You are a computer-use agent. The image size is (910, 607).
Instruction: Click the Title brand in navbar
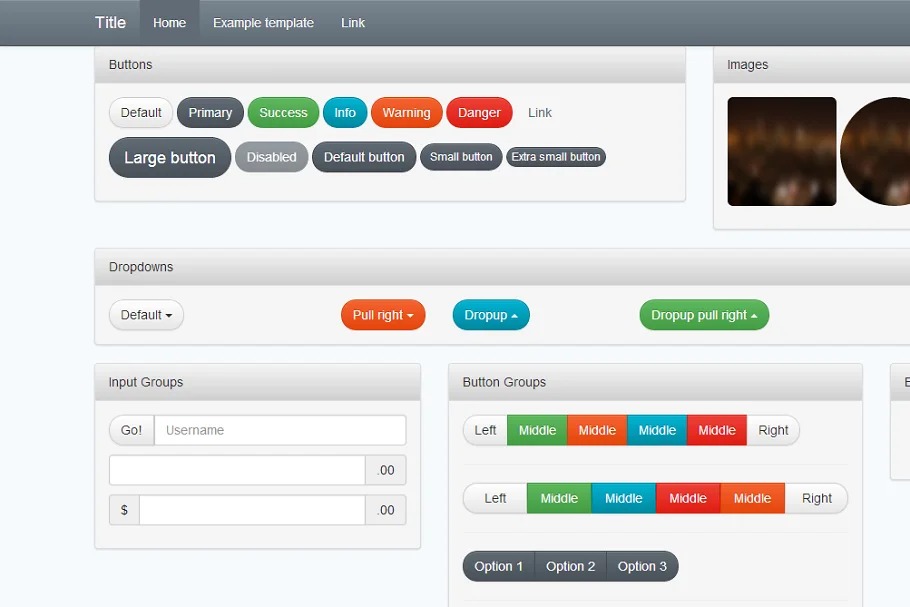point(110,23)
